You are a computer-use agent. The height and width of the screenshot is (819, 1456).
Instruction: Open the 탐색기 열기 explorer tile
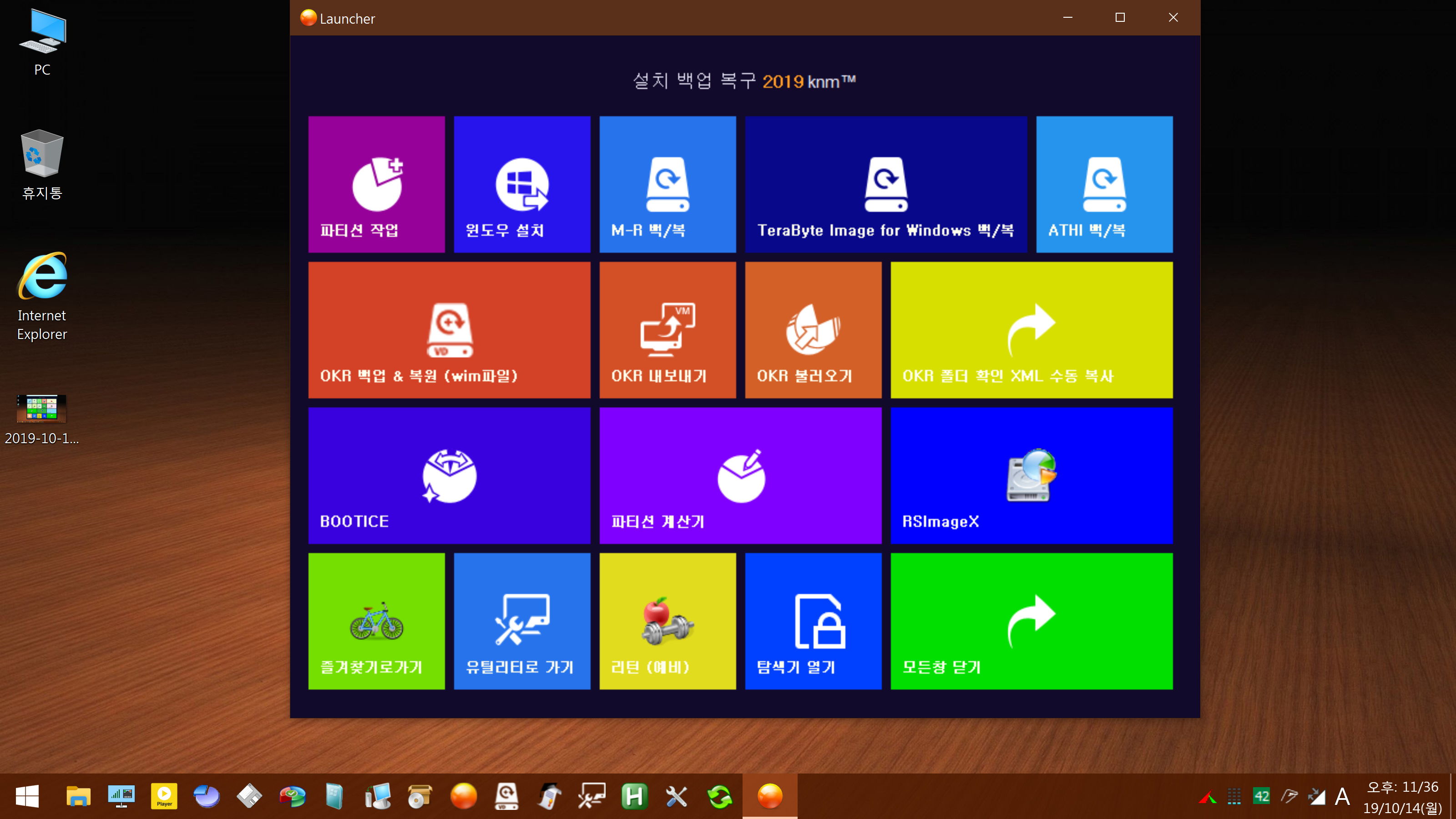pos(814,621)
